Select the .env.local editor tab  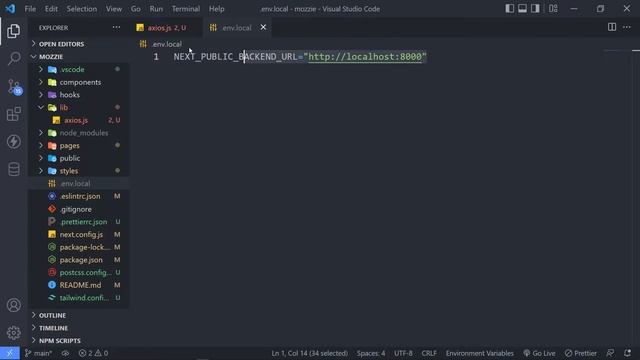pyautogui.click(x=237, y=28)
